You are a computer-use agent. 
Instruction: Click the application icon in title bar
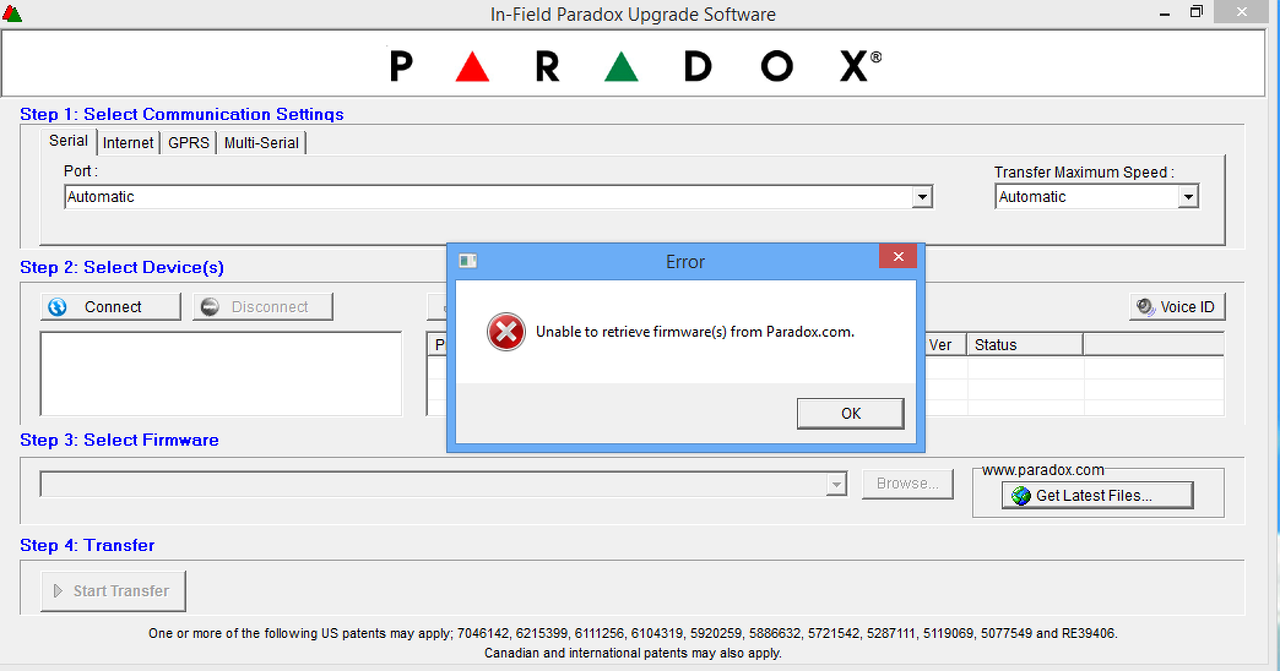[12, 13]
